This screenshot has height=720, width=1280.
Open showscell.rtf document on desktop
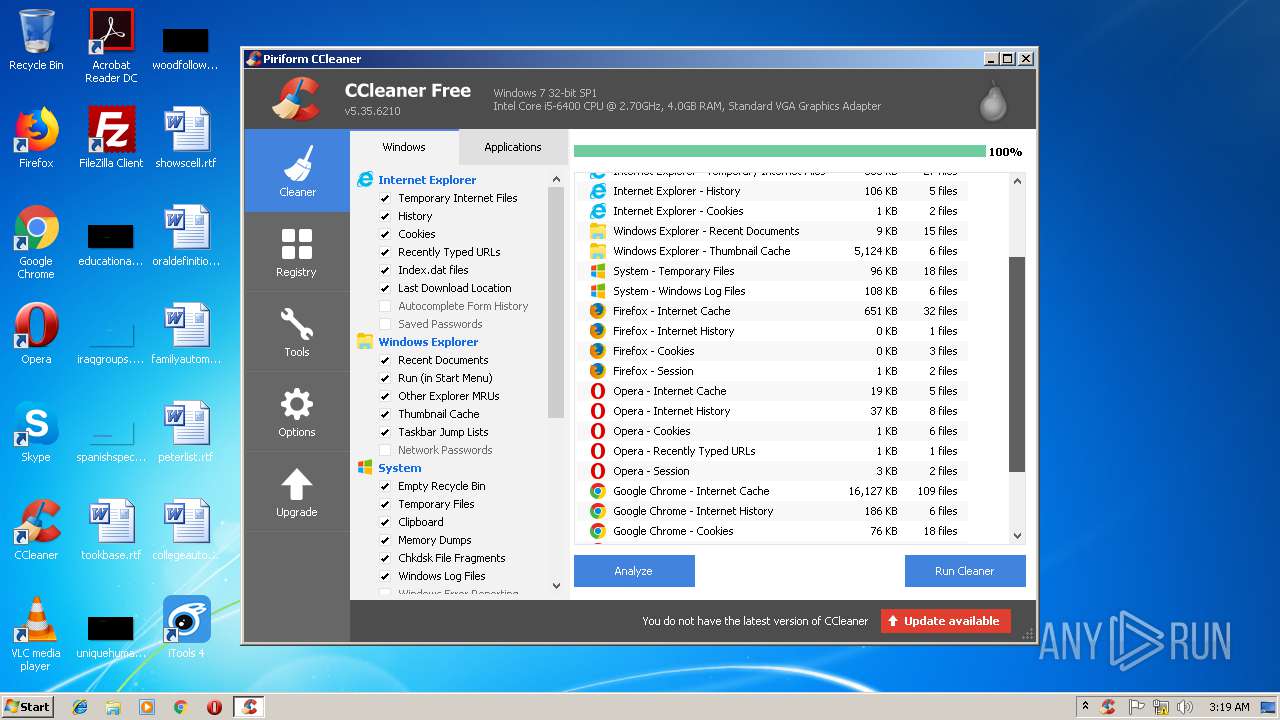click(x=187, y=137)
